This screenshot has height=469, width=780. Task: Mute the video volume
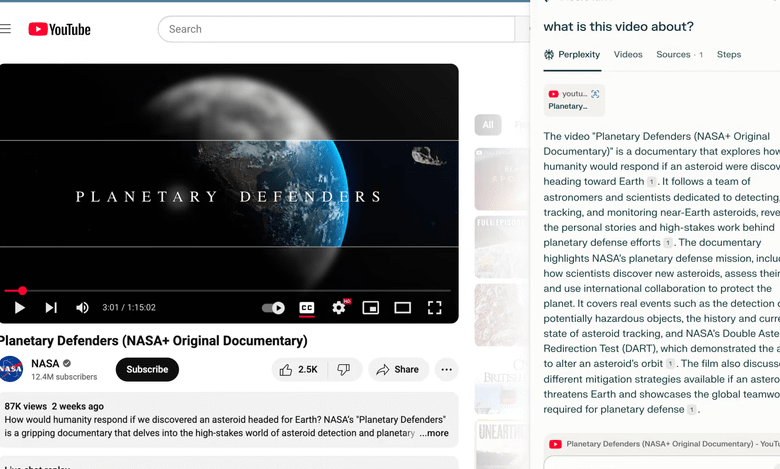coord(82,308)
